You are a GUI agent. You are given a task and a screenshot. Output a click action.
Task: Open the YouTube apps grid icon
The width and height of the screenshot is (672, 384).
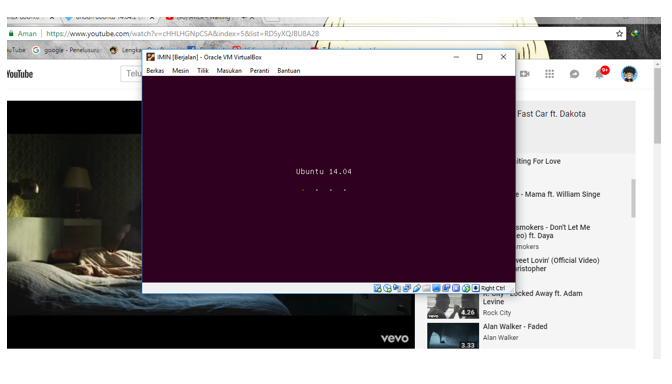(x=549, y=74)
